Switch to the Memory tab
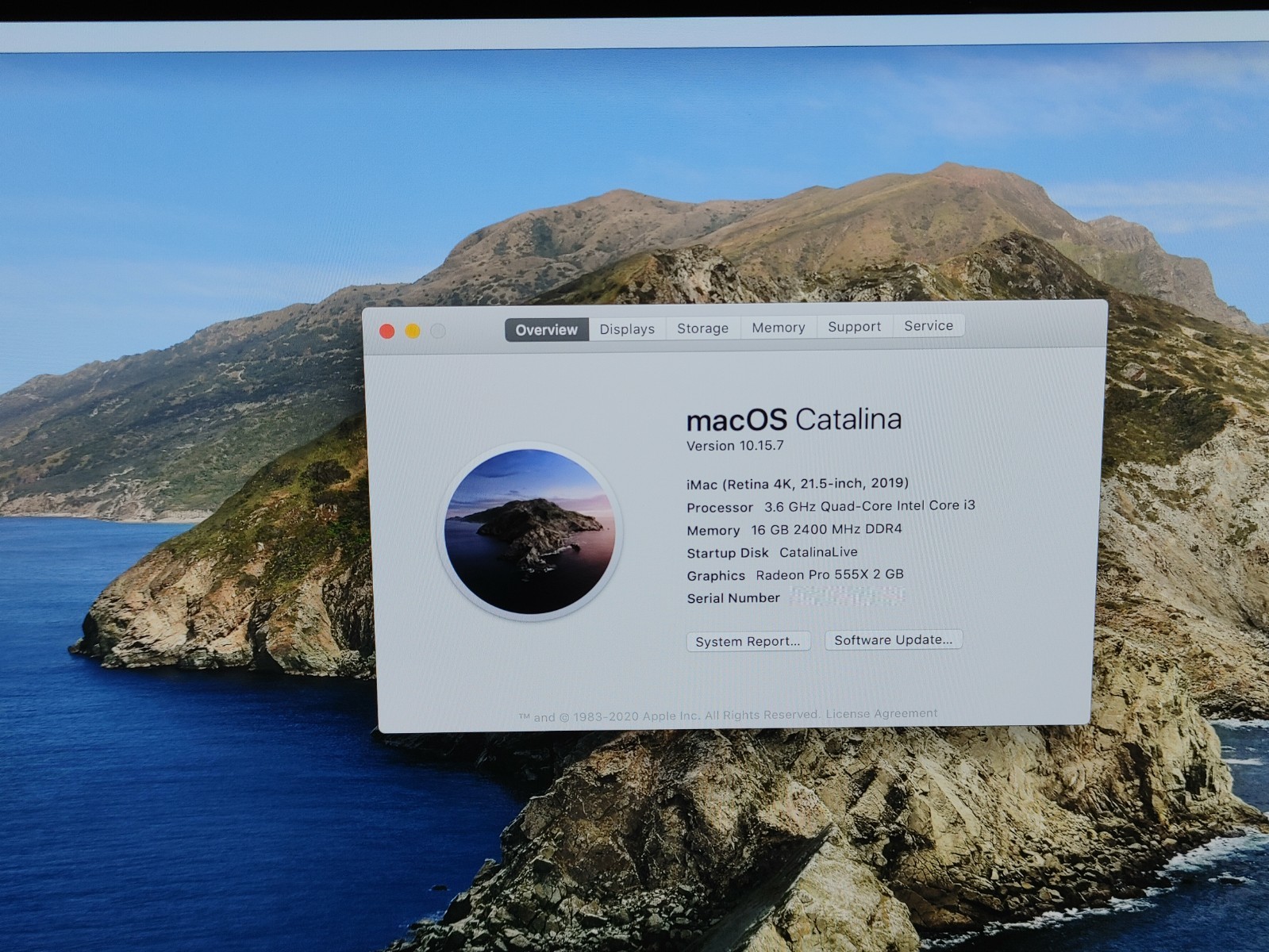Screen dimensions: 1269x952 click(778, 328)
